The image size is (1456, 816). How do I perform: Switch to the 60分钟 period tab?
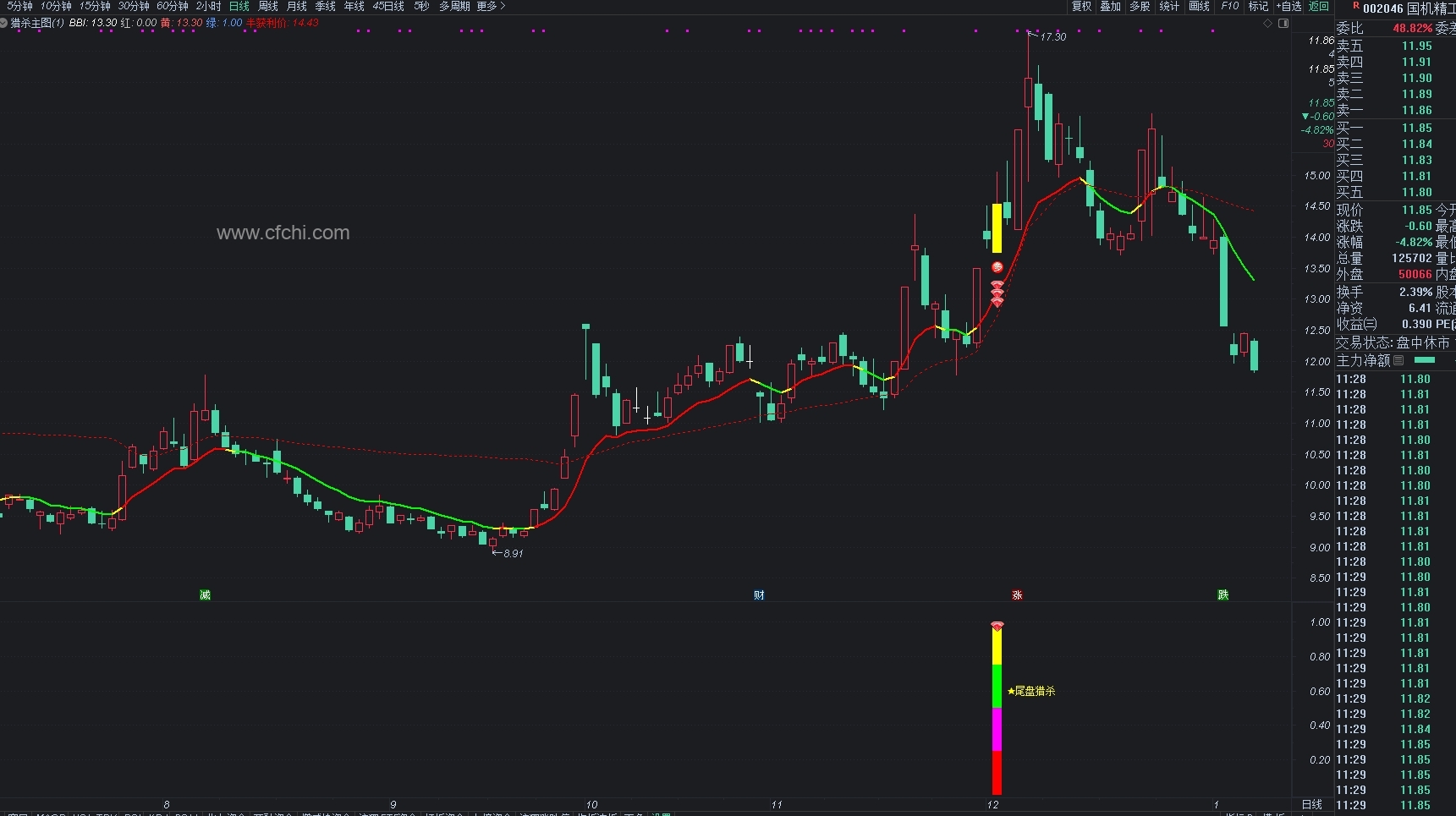[x=173, y=6]
